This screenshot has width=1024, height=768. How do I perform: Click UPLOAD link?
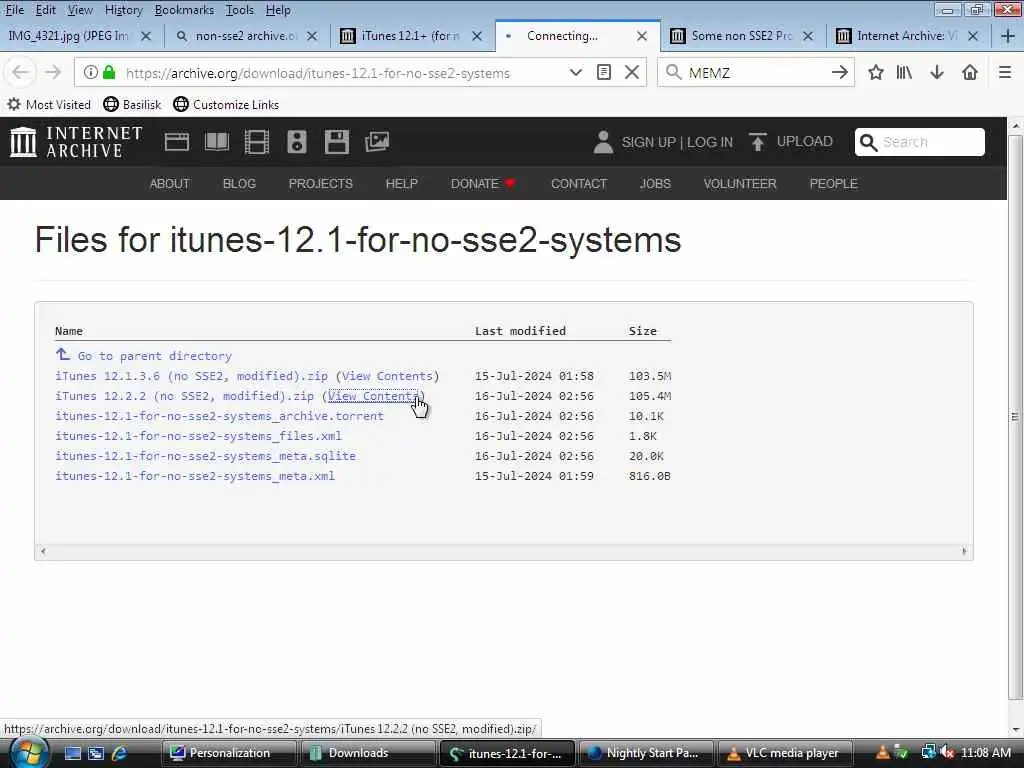coord(805,142)
